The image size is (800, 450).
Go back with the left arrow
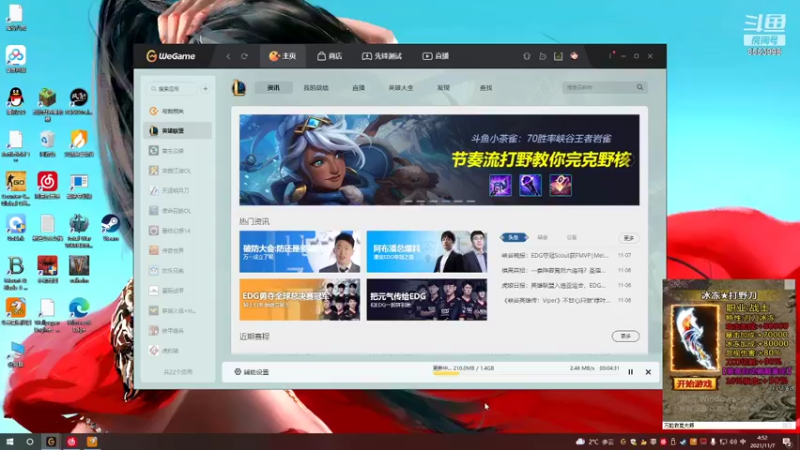[x=228, y=56]
